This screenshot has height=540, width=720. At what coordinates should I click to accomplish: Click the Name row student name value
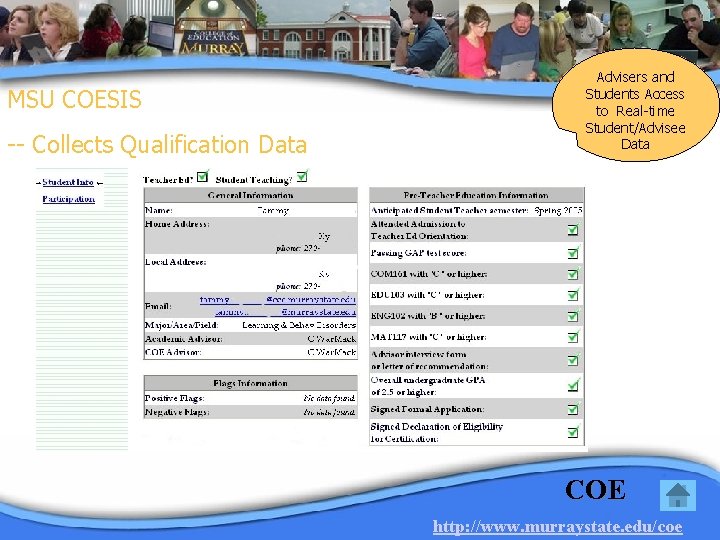[x=273, y=210]
